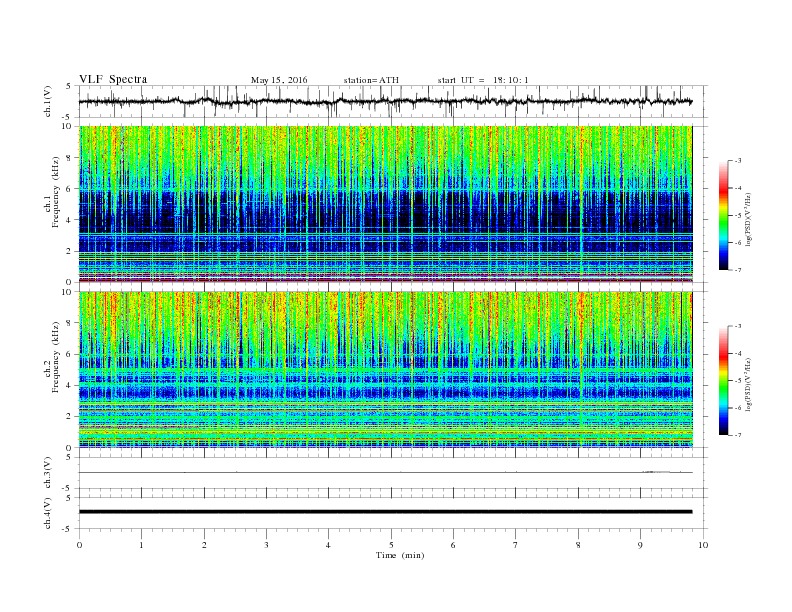Click the "5" tick label on the Time axis
Image resolution: width=792 pixels, height=612 pixels.
click(391, 545)
